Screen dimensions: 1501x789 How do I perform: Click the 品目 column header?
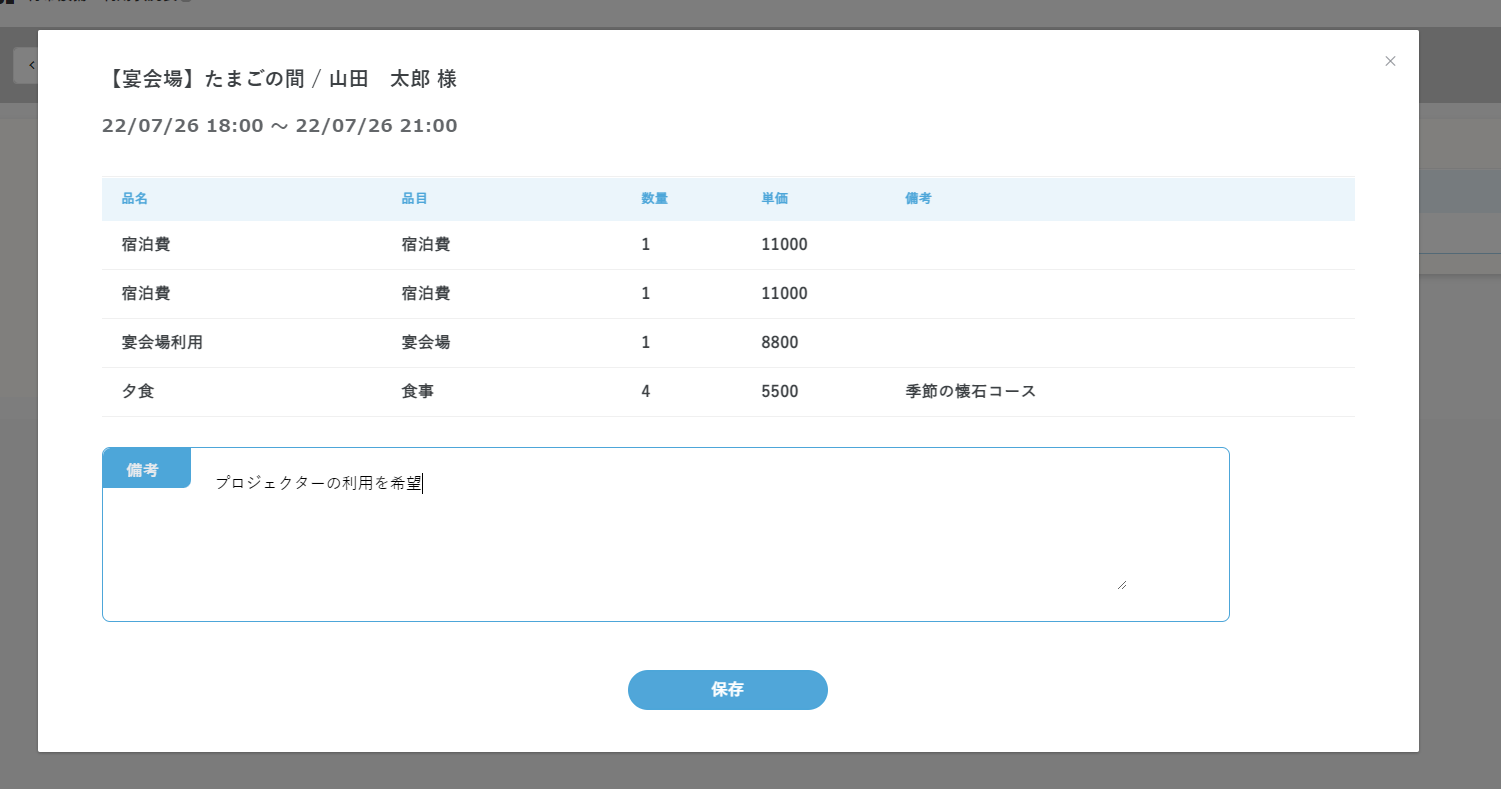(x=414, y=199)
